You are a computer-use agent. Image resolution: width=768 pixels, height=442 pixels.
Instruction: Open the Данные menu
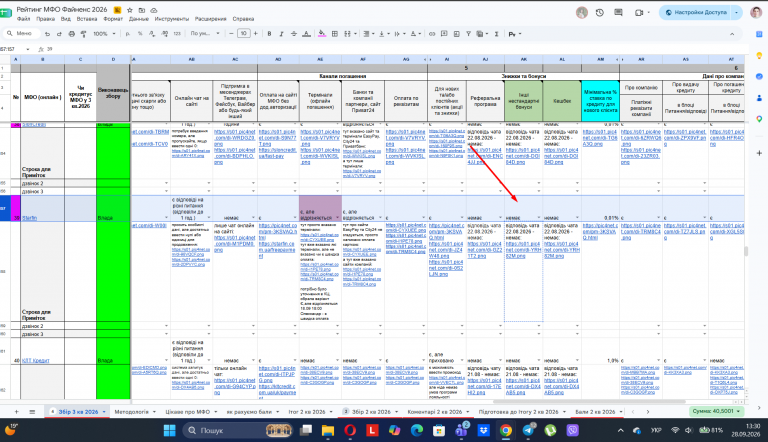[x=139, y=19]
